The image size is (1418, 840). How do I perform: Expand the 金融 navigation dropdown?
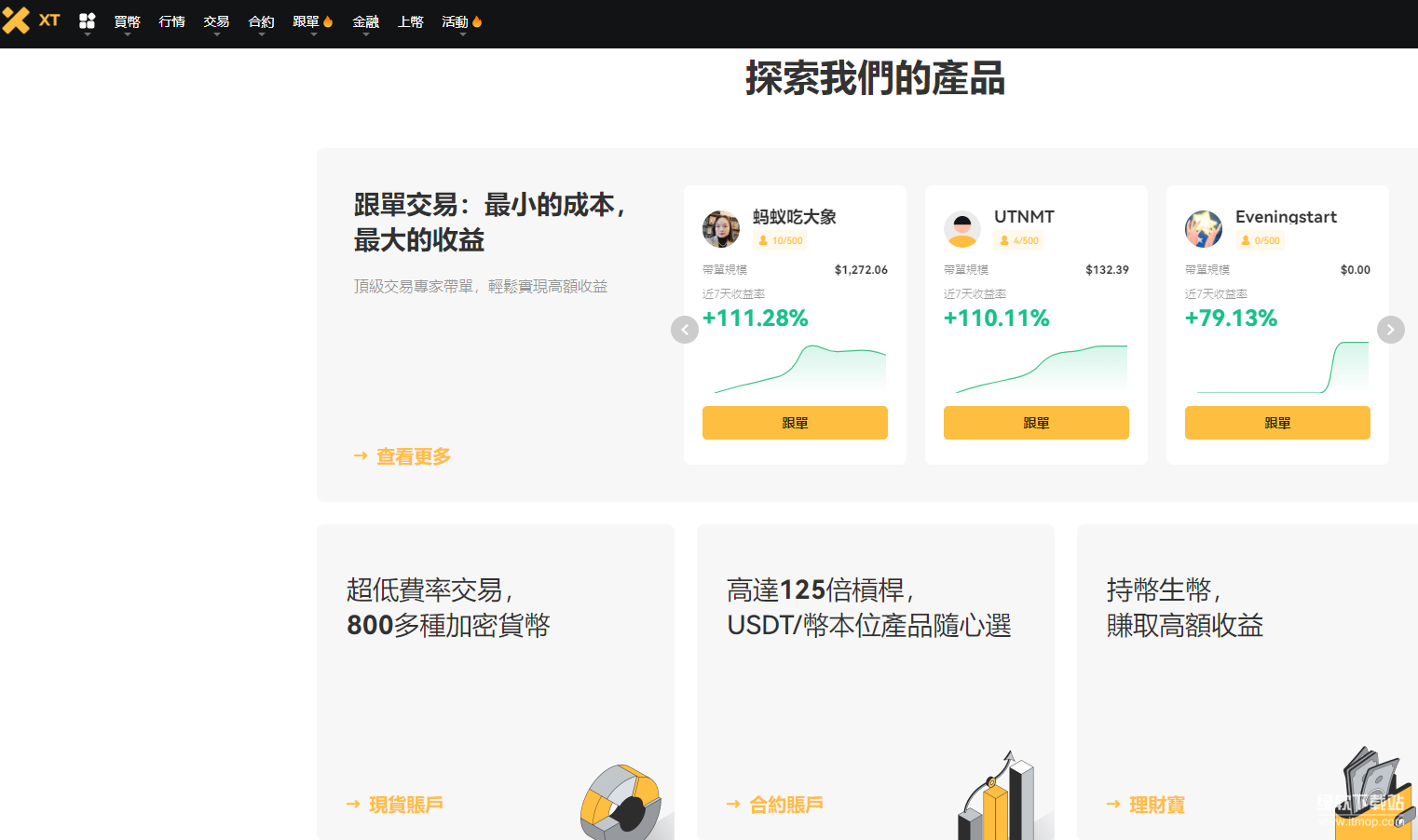(x=365, y=22)
